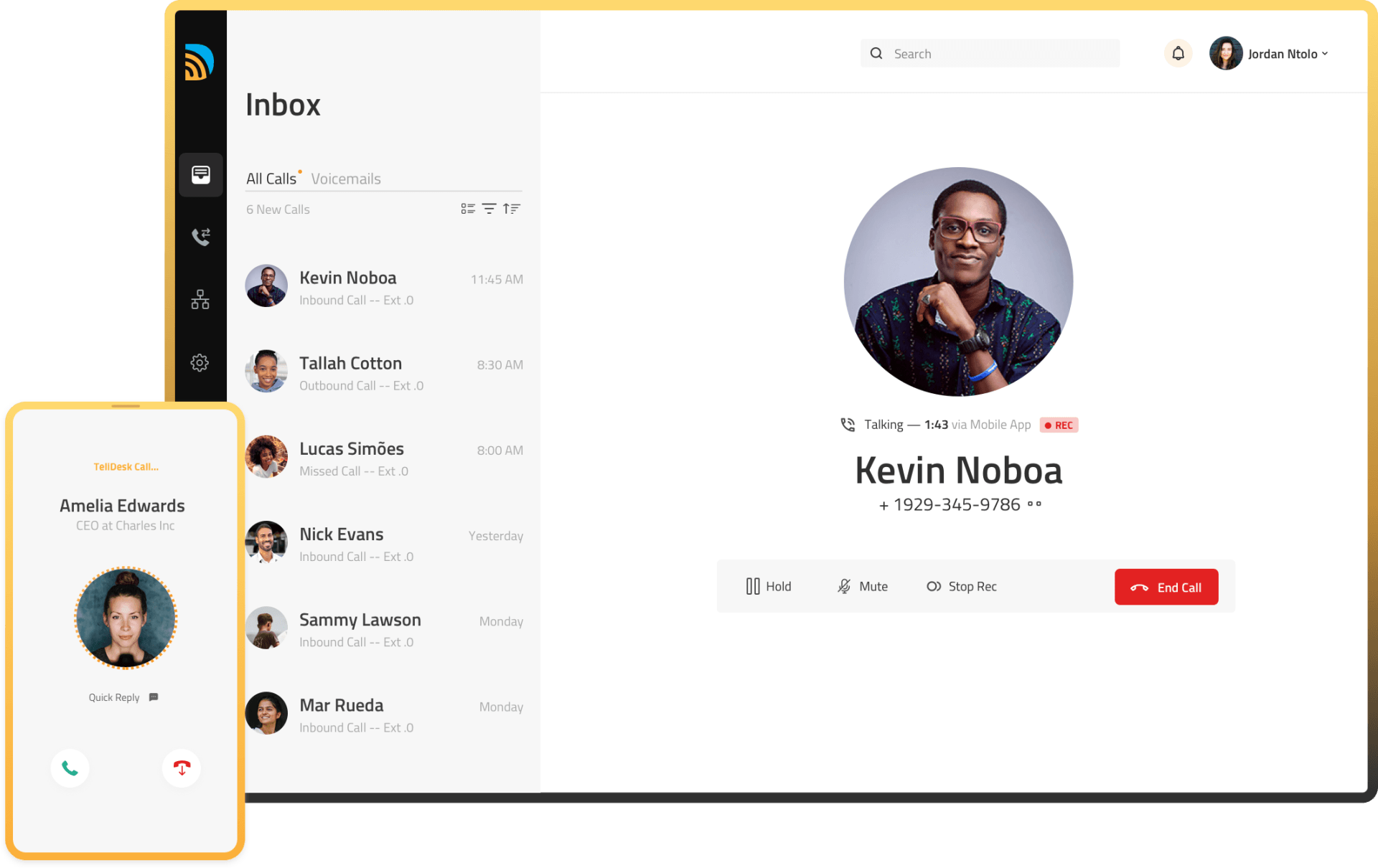Click Nick Evans avatar in list
The image size is (1378, 868).
pos(266,542)
